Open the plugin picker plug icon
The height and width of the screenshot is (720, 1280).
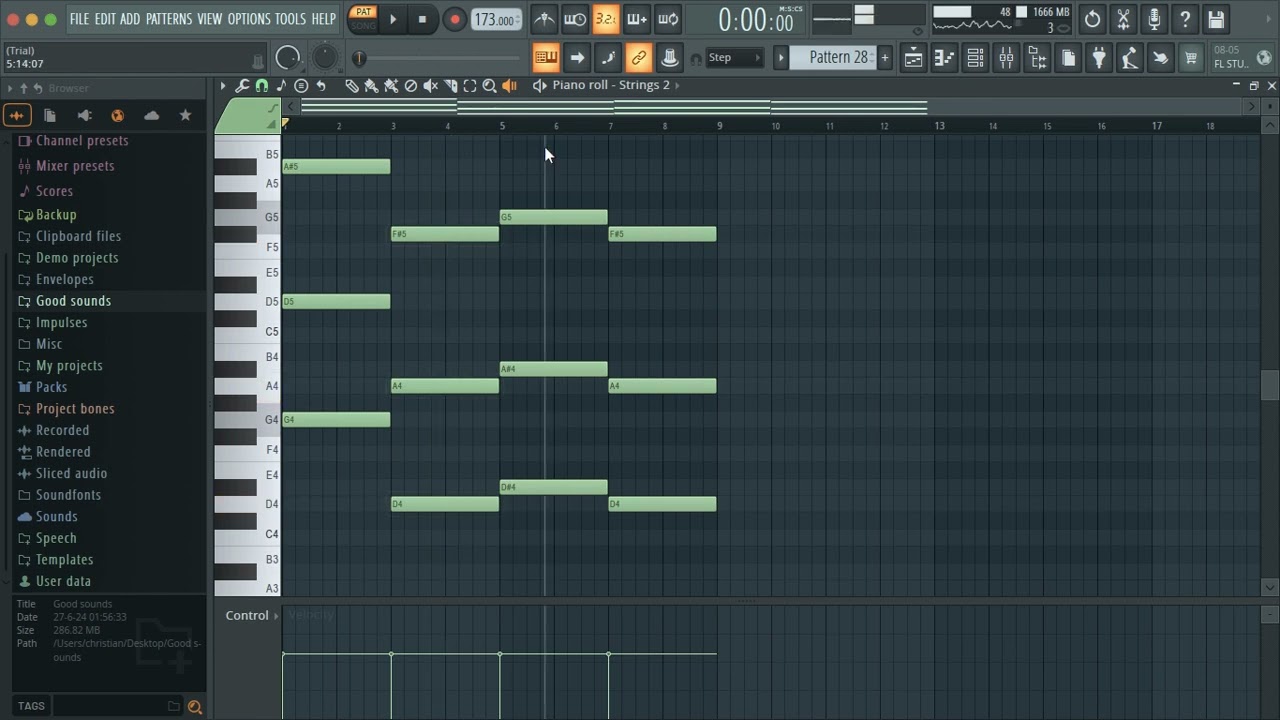[1099, 58]
